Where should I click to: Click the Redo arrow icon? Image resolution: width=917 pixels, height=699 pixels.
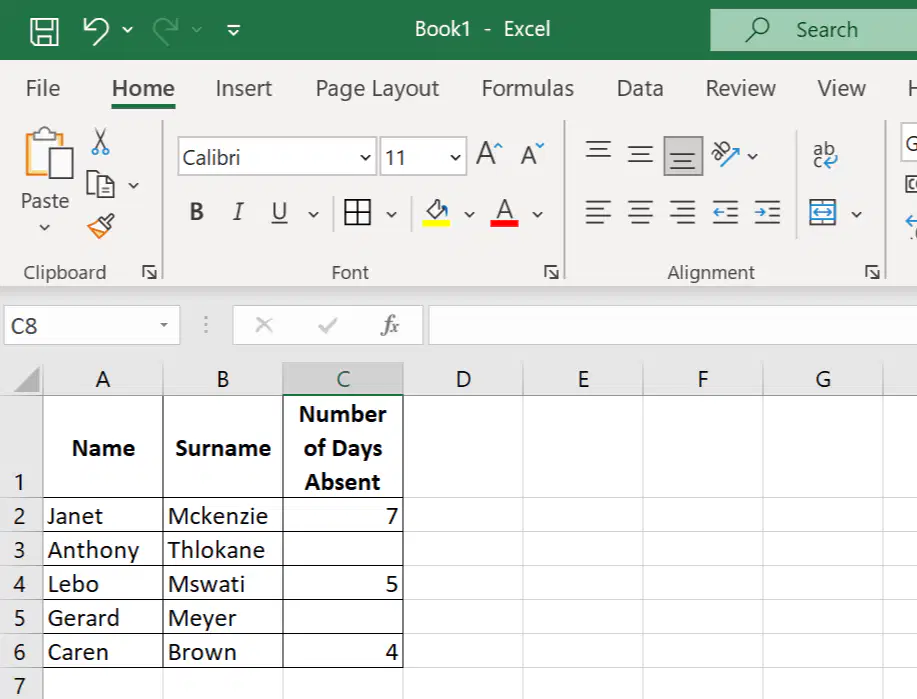(x=166, y=30)
